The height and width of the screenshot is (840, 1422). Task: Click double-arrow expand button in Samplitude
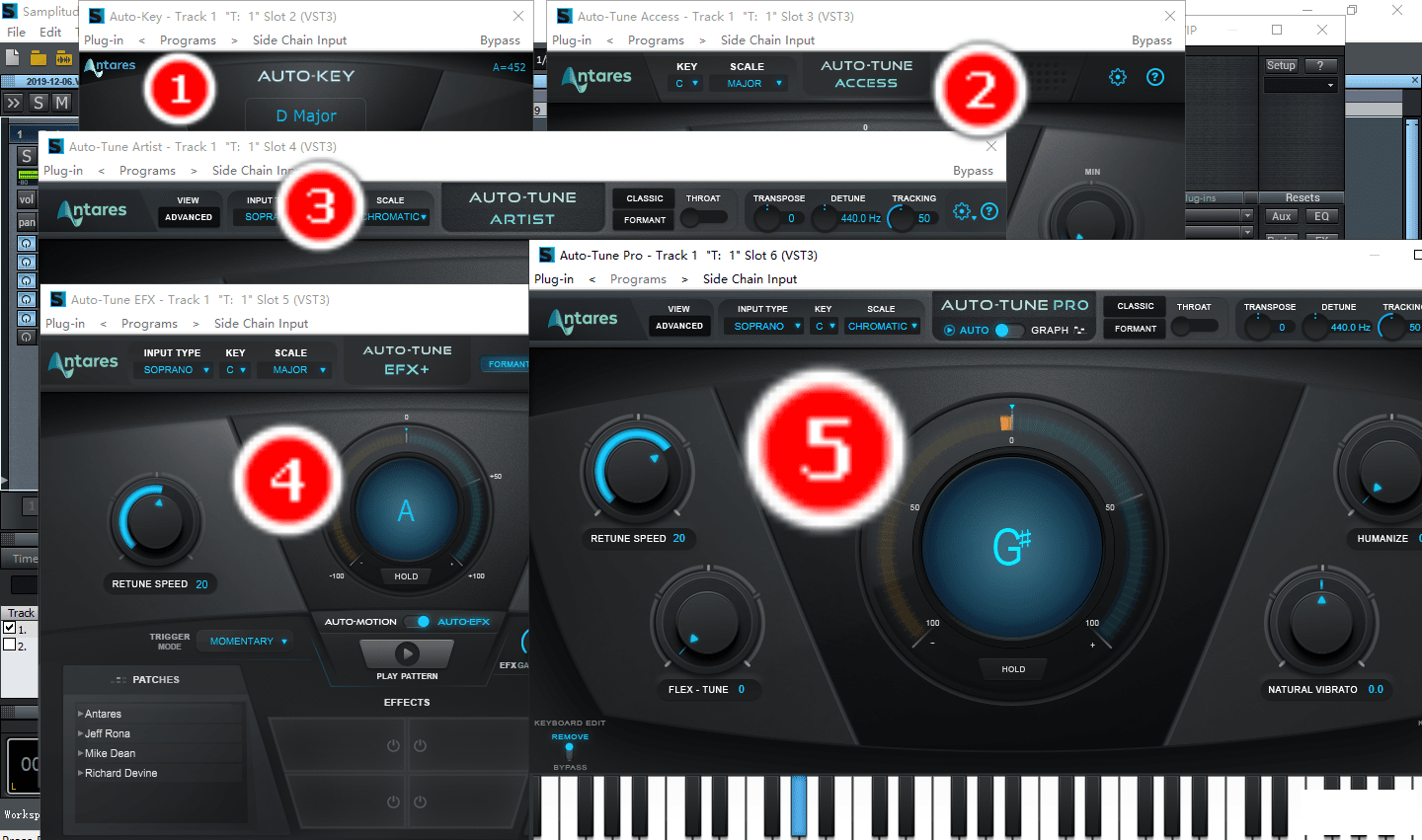[13, 102]
